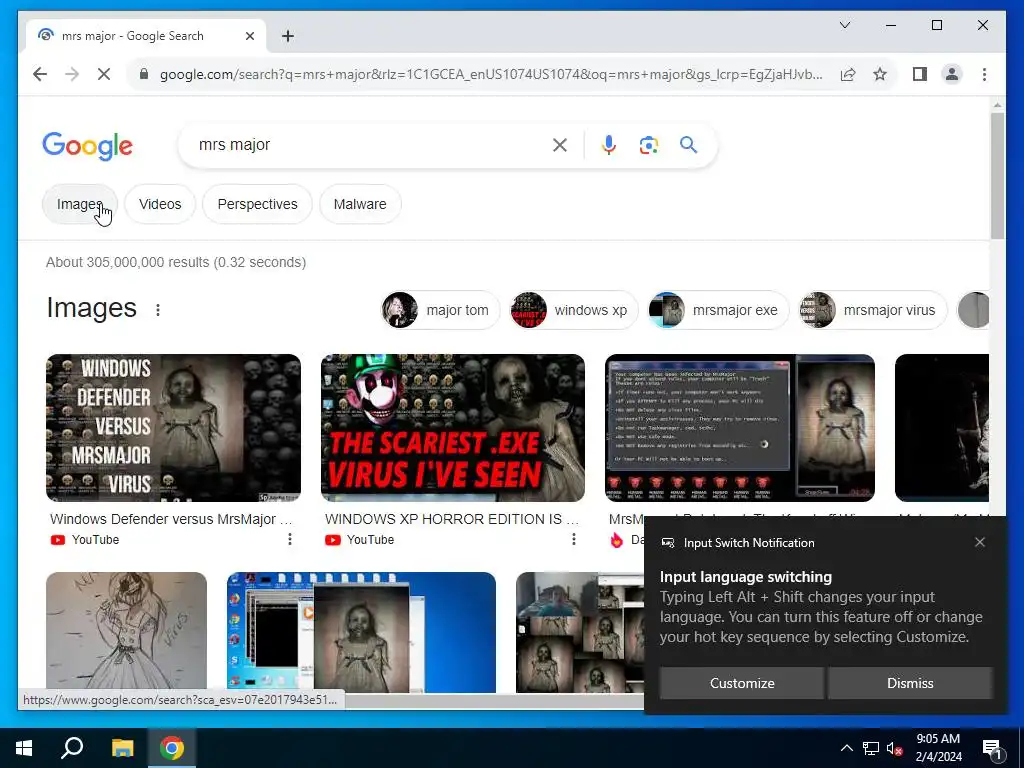Open Windows Defender versus MrsMajor link

[171, 519]
